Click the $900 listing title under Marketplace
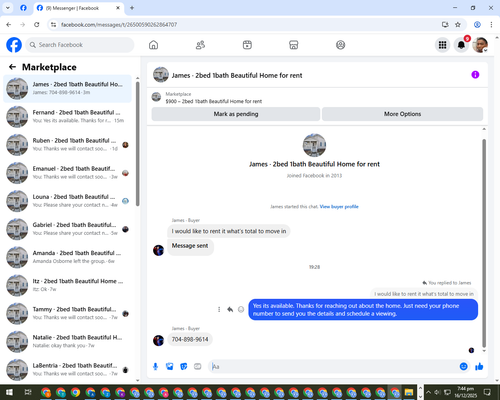500x400 pixels. (x=214, y=101)
